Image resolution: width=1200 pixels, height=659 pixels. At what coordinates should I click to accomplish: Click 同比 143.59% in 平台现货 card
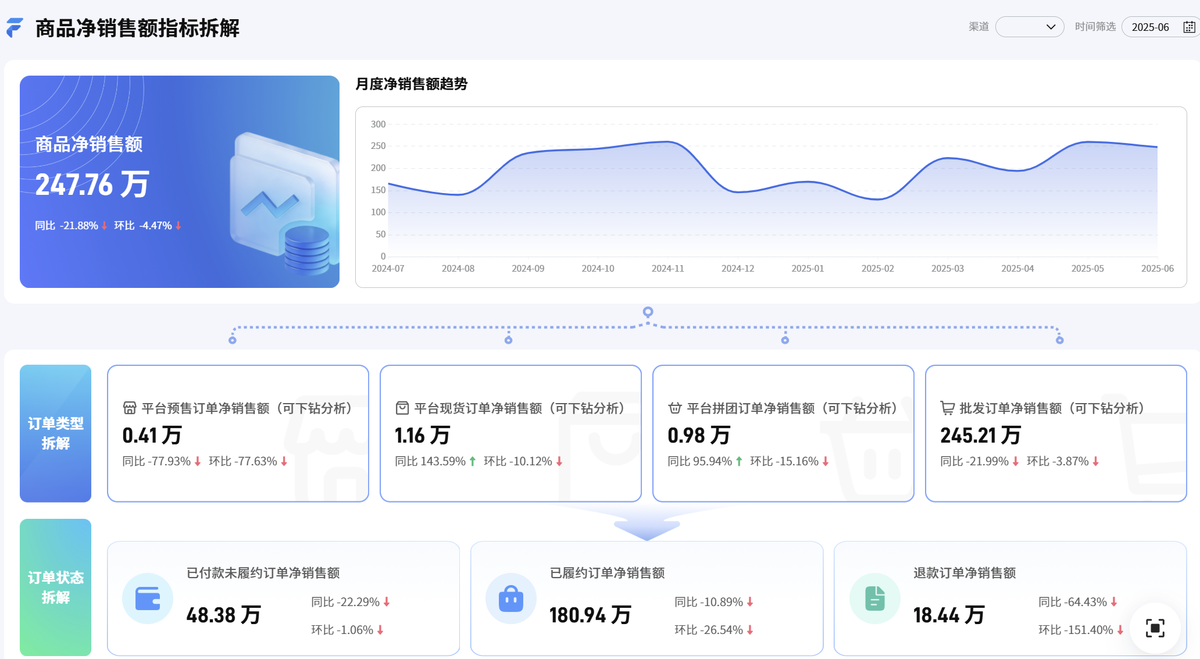(x=435, y=461)
